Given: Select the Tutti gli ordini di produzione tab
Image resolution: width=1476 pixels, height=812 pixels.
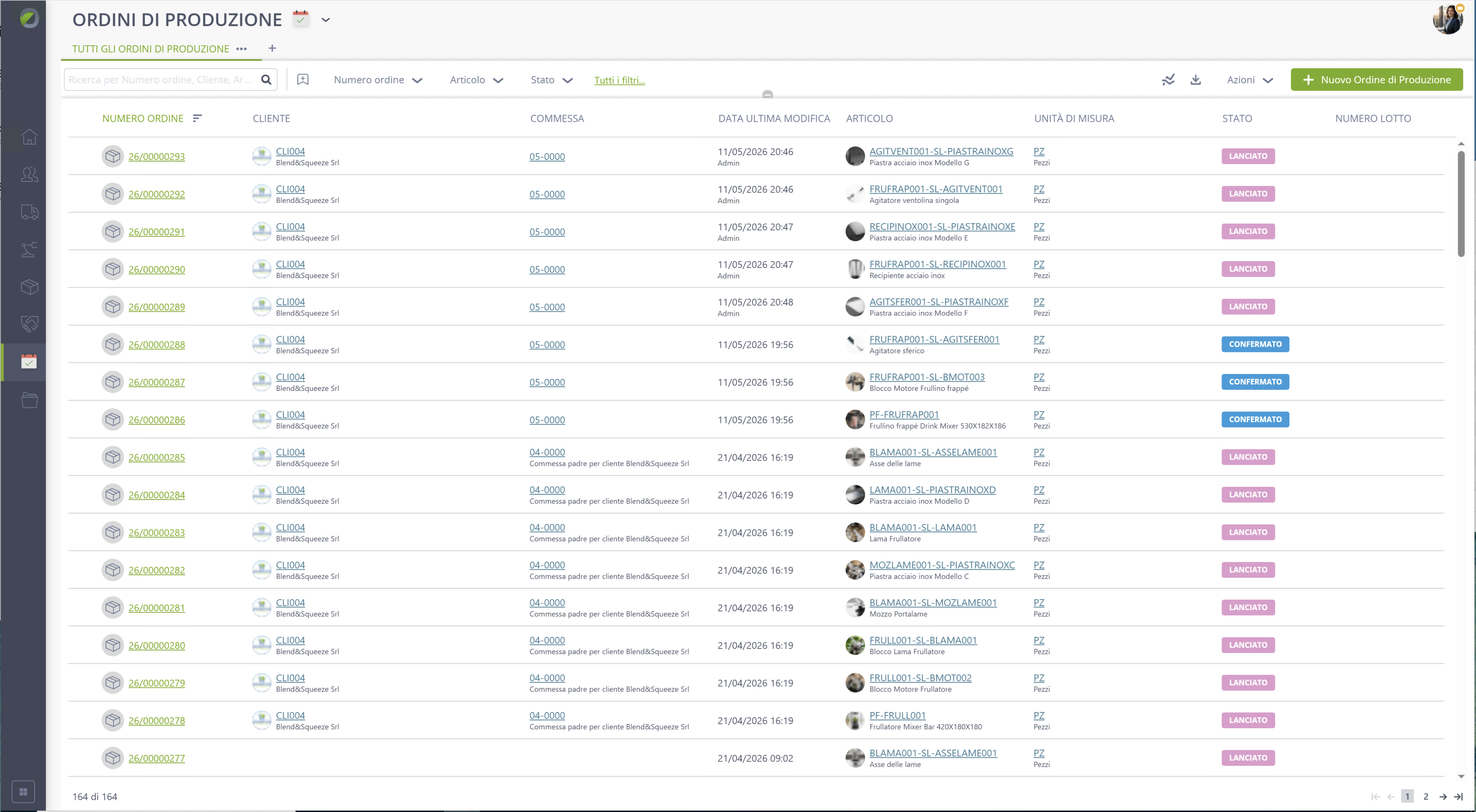Looking at the screenshot, I should point(151,49).
